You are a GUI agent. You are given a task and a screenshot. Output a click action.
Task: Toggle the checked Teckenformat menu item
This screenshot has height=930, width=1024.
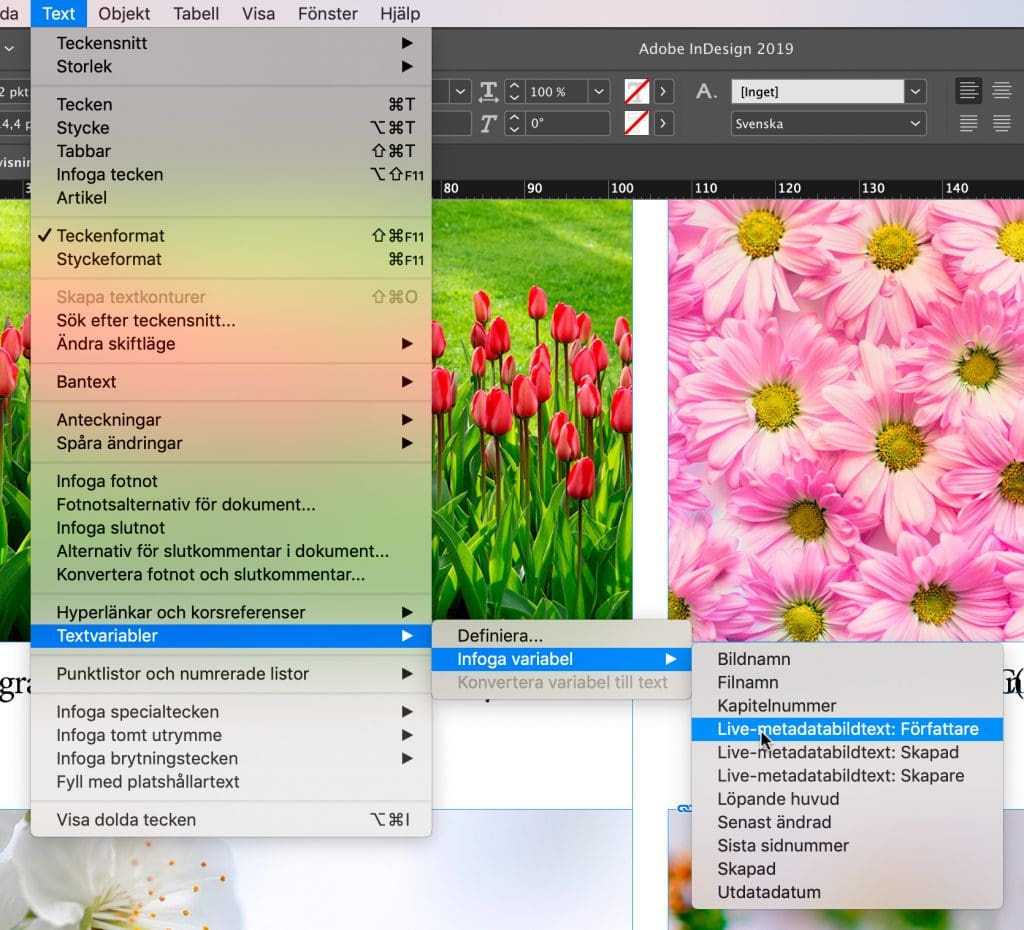click(110, 236)
